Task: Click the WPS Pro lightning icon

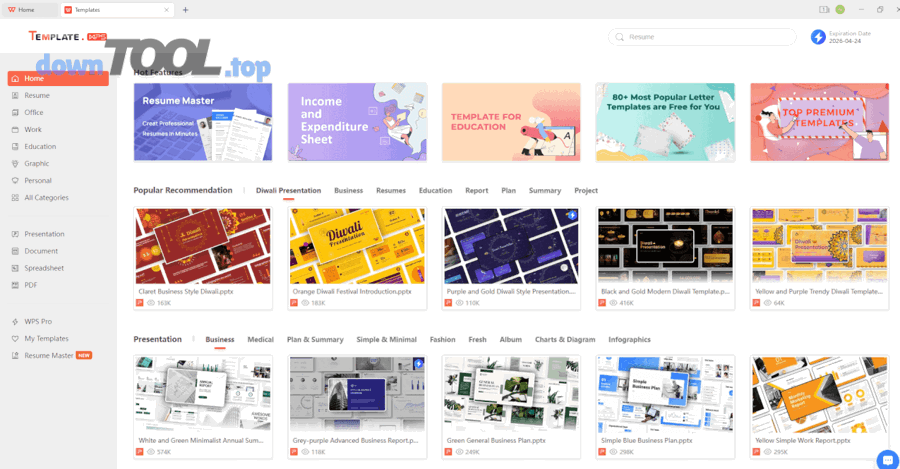Action: point(15,321)
